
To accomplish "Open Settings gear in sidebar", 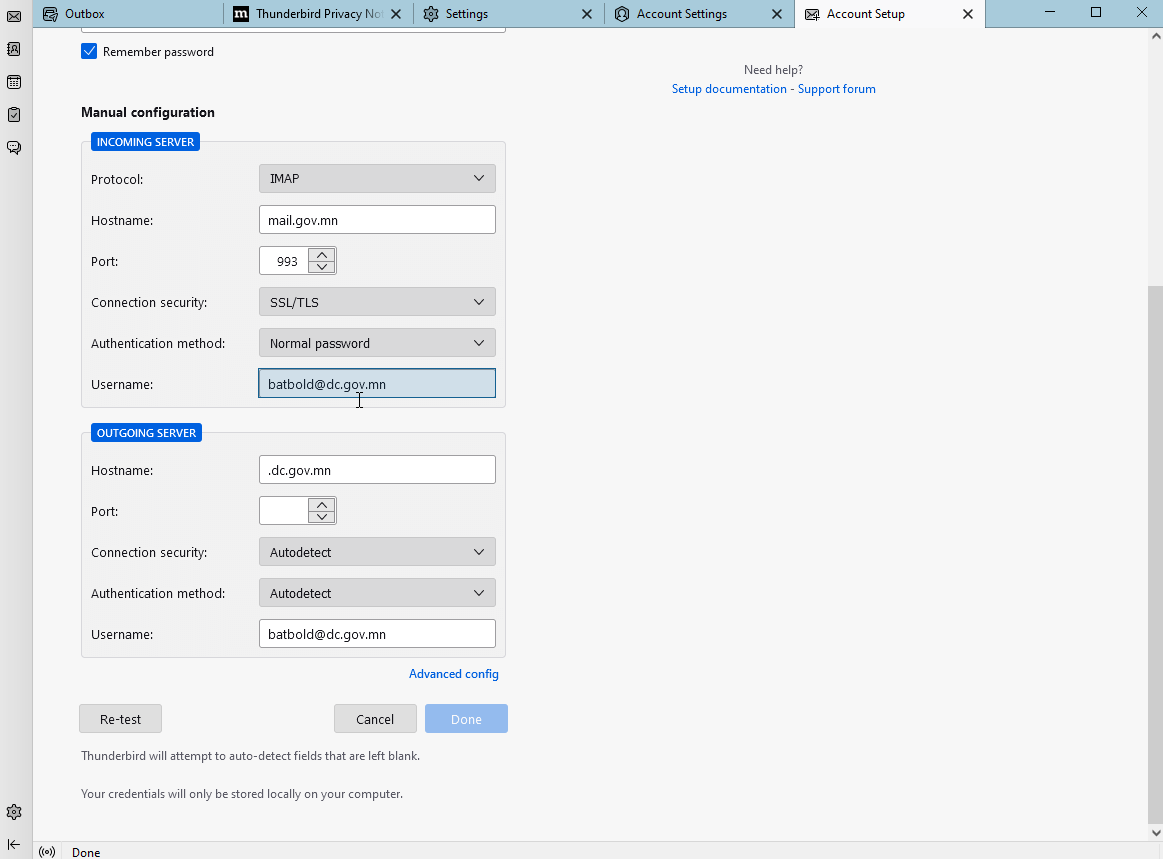I will pos(14,812).
